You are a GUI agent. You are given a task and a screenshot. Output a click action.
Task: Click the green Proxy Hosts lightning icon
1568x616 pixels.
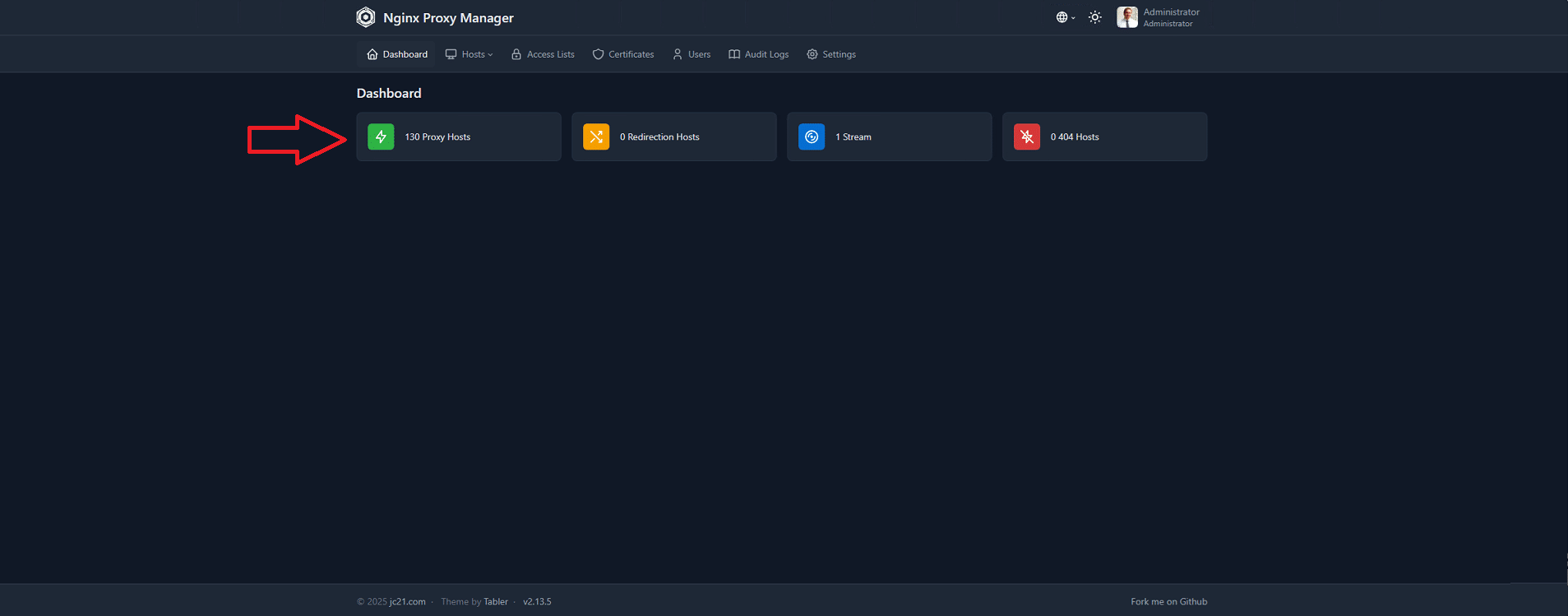click(381, 137)
